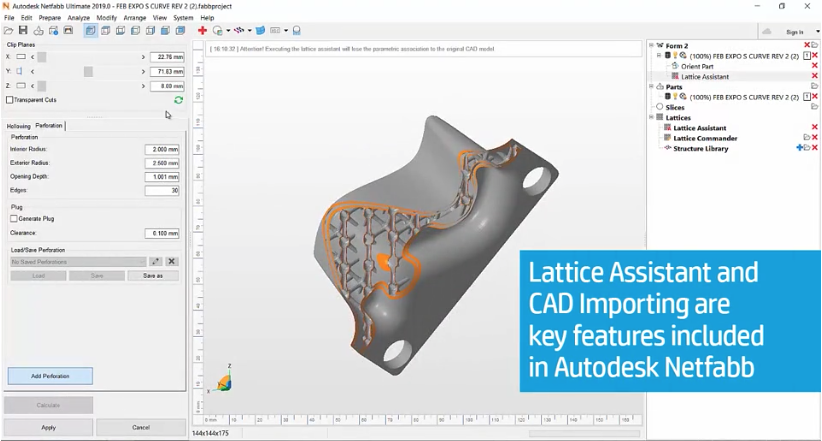
Task: Click the Exterior Radius input field
Action: click(x=162, y=163)
